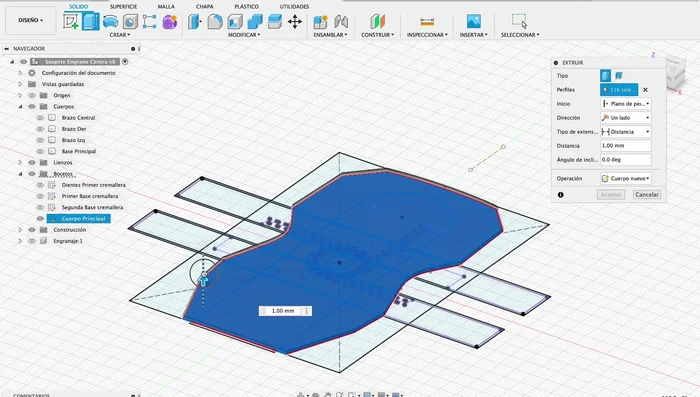Toggle visibility of Base Principal body
700x397 pixels.
tap(40, 151)
